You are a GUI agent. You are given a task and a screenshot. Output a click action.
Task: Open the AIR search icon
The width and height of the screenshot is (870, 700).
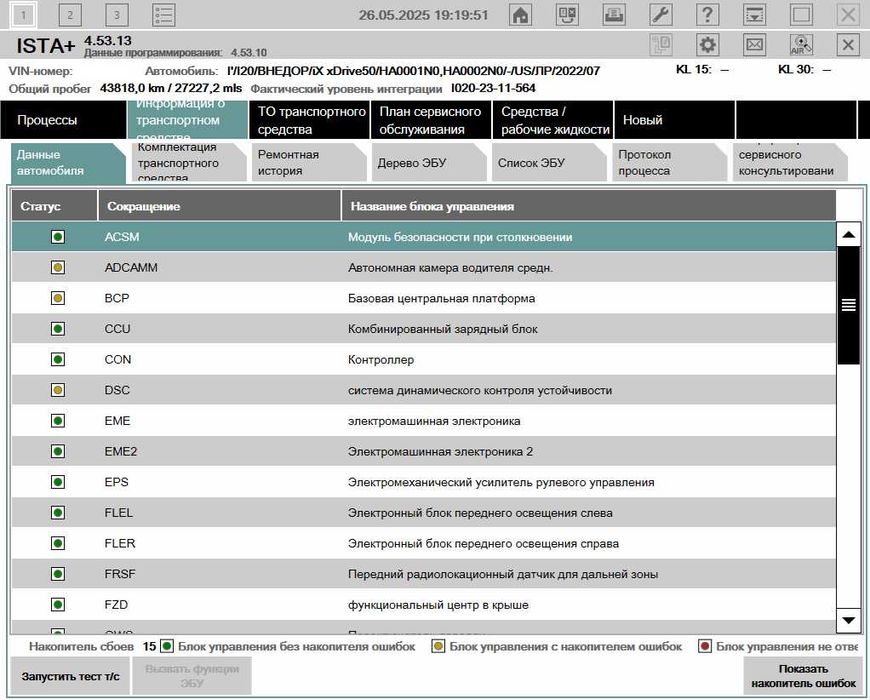(x=801, y=45)
